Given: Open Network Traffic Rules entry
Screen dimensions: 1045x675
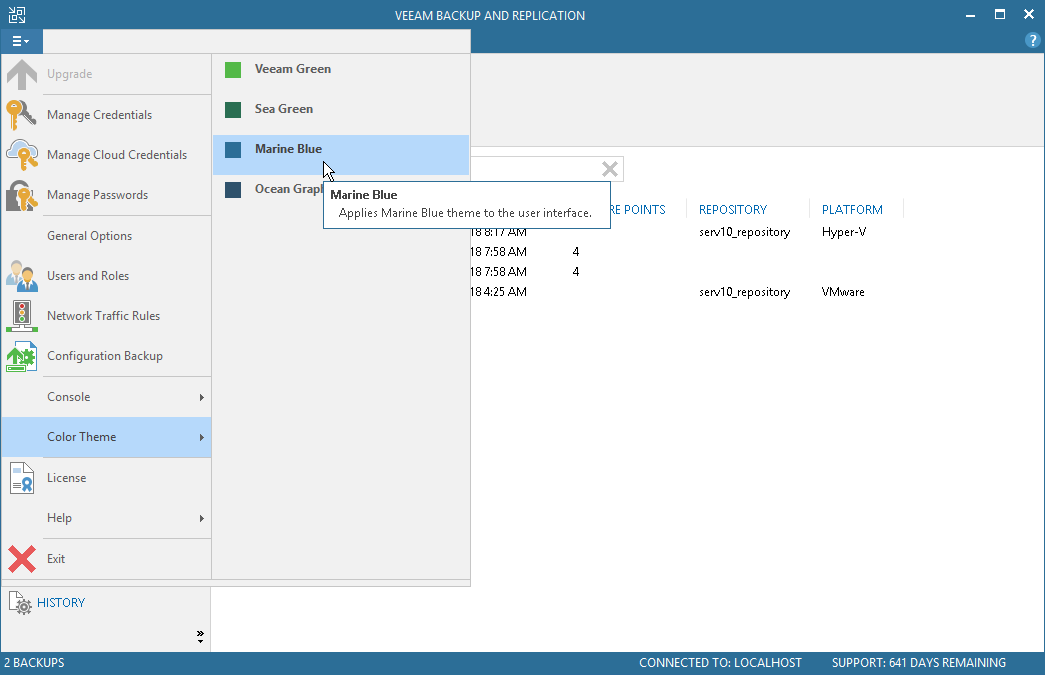Looking at the screenshot, I should [103, 316].
